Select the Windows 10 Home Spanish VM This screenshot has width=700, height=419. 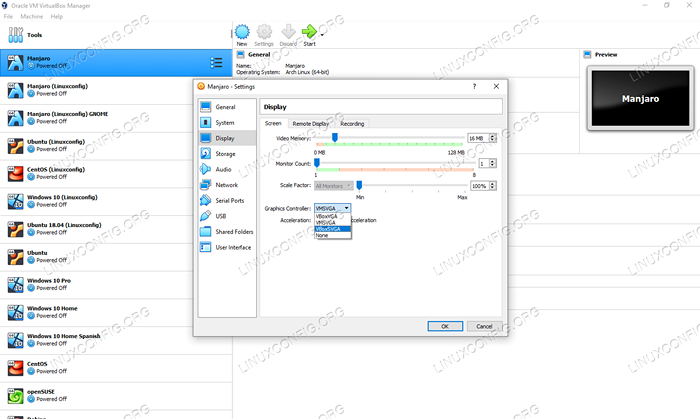pyautogui.click(x=116, y=340)
